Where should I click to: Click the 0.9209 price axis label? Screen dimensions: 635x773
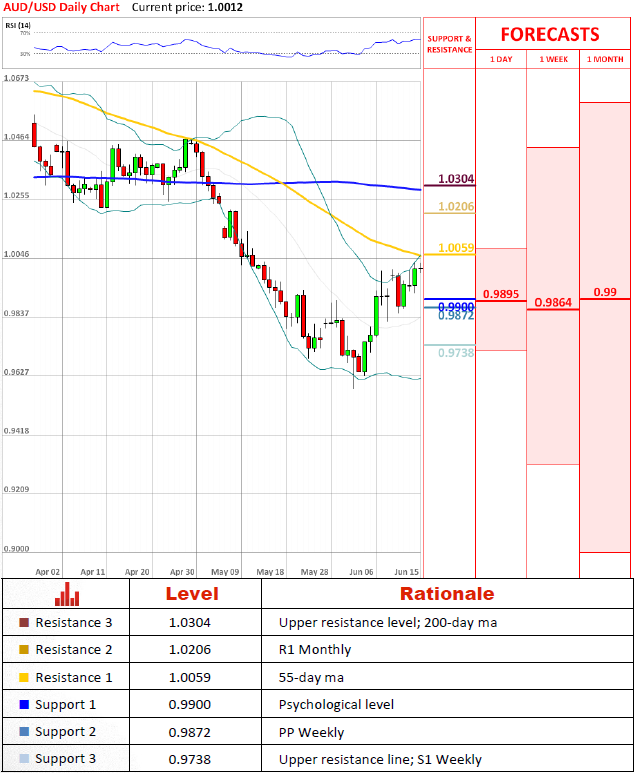tap(16, 490)
